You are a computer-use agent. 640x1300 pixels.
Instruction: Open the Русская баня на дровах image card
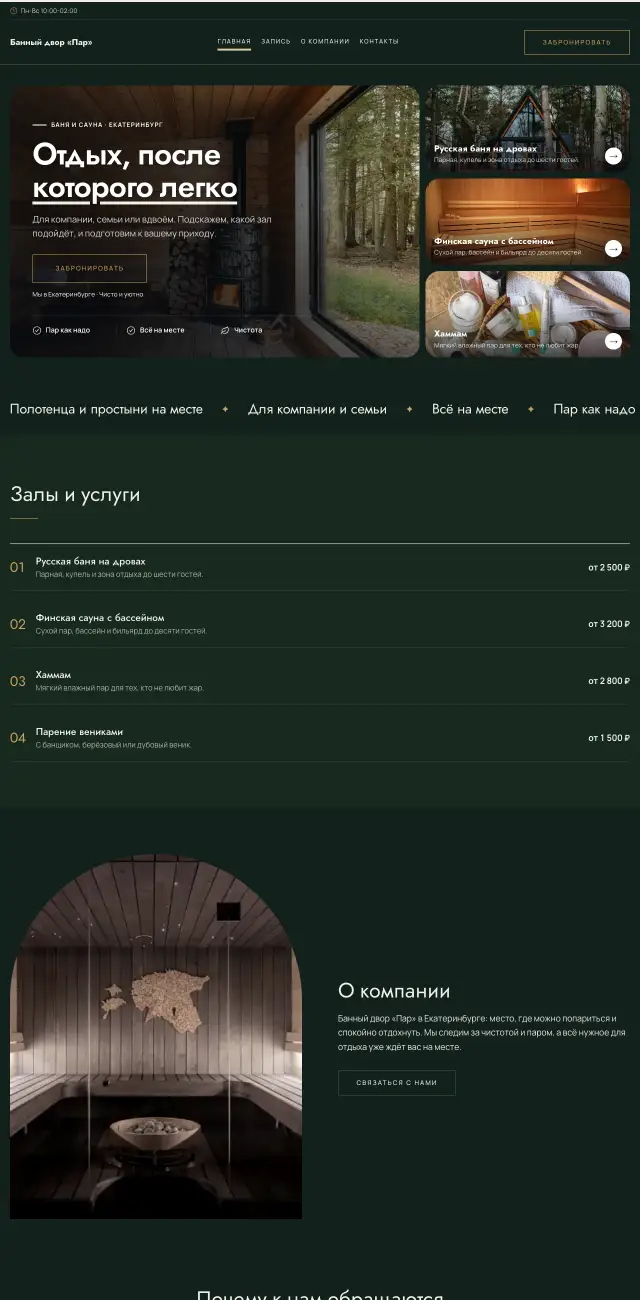528,128
